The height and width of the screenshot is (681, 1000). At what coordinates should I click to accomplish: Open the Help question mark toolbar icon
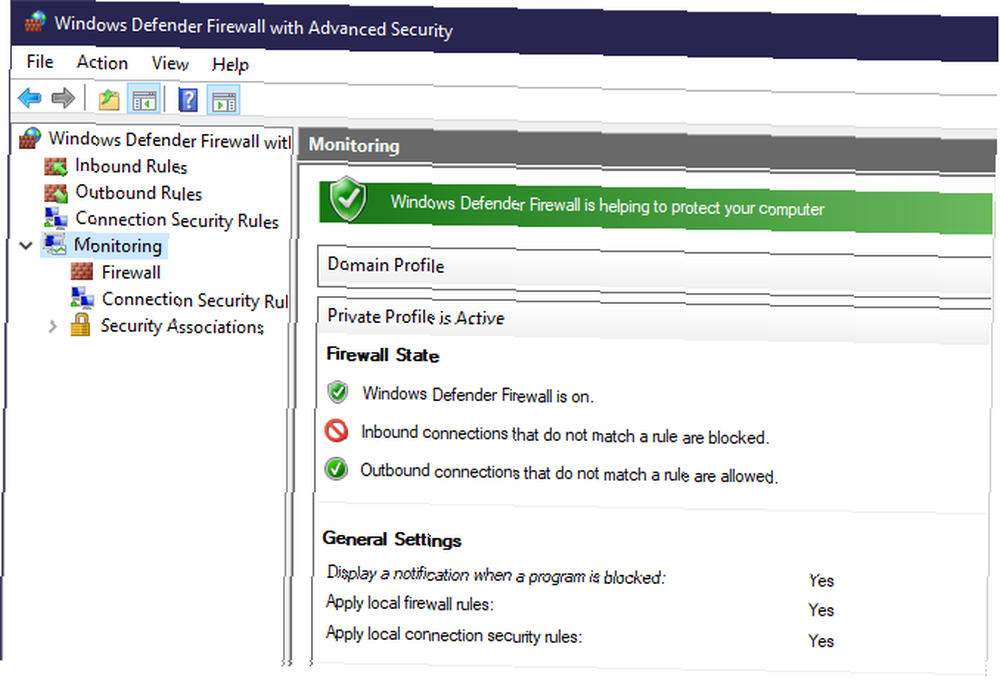[188, 100]
